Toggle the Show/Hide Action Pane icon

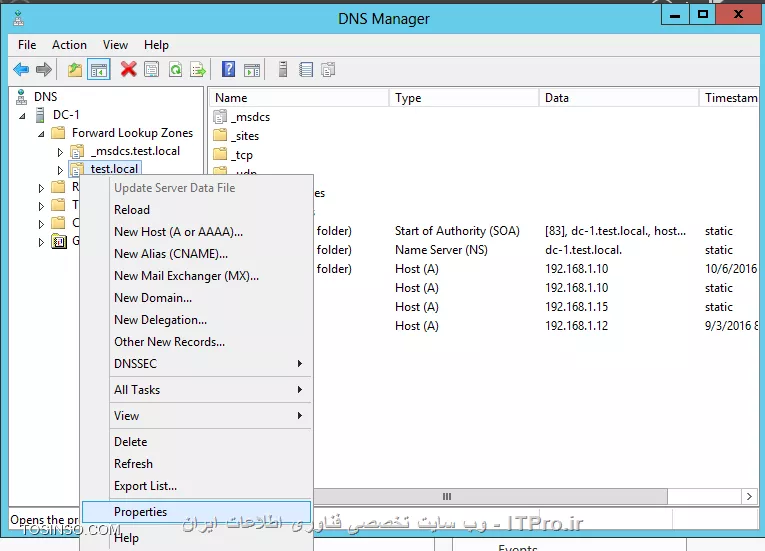pos(252,70)
